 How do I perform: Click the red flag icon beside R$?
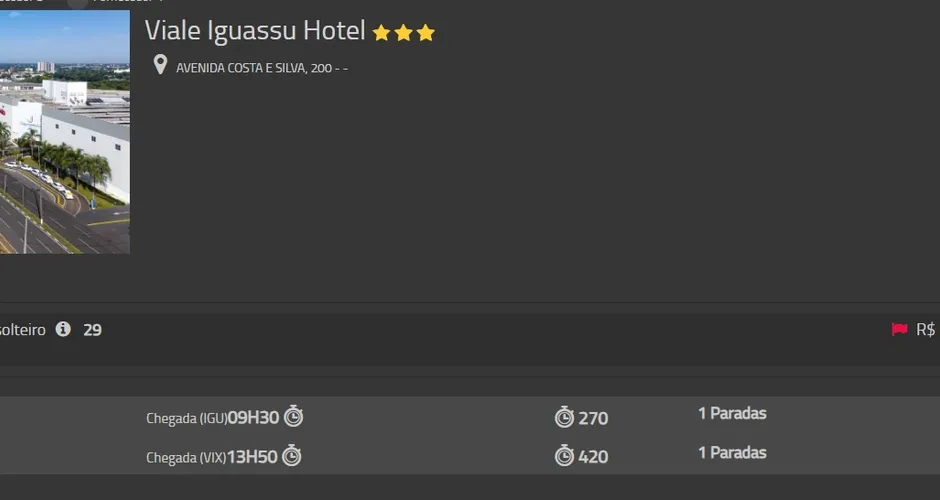coord(899,329)
